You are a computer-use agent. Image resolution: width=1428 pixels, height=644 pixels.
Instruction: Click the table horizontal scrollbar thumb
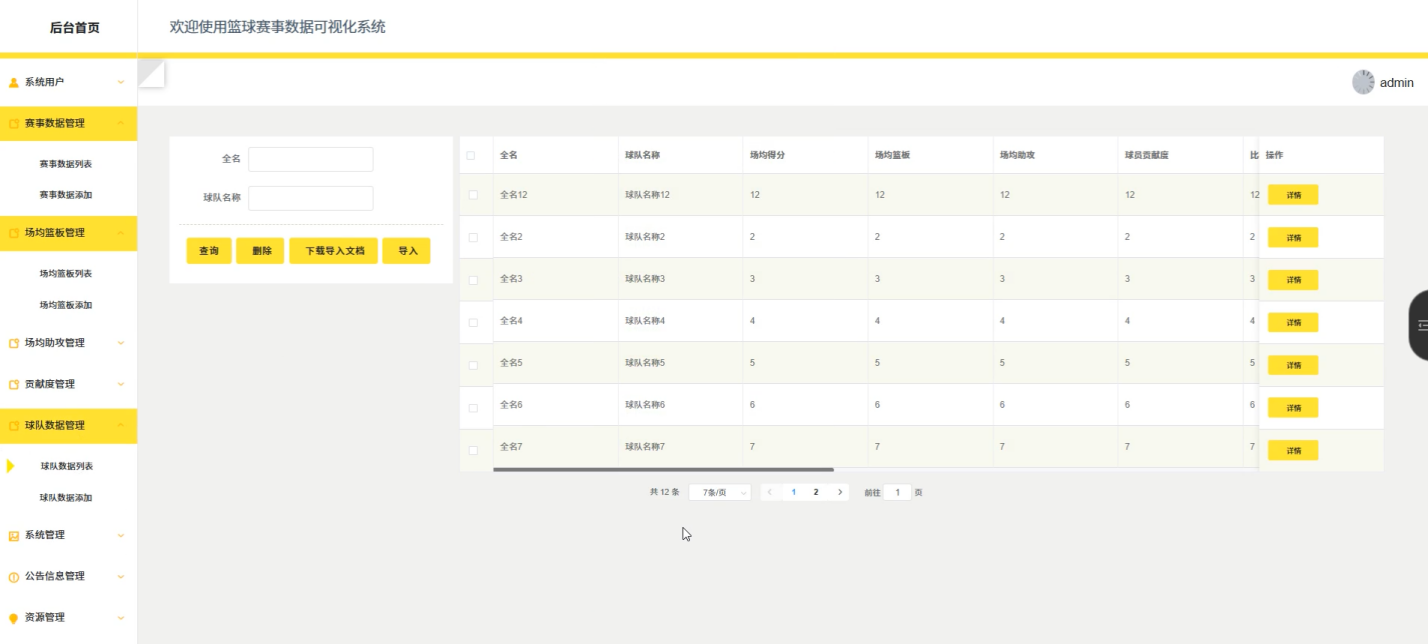pyautogui.click(x=663, y=469)
